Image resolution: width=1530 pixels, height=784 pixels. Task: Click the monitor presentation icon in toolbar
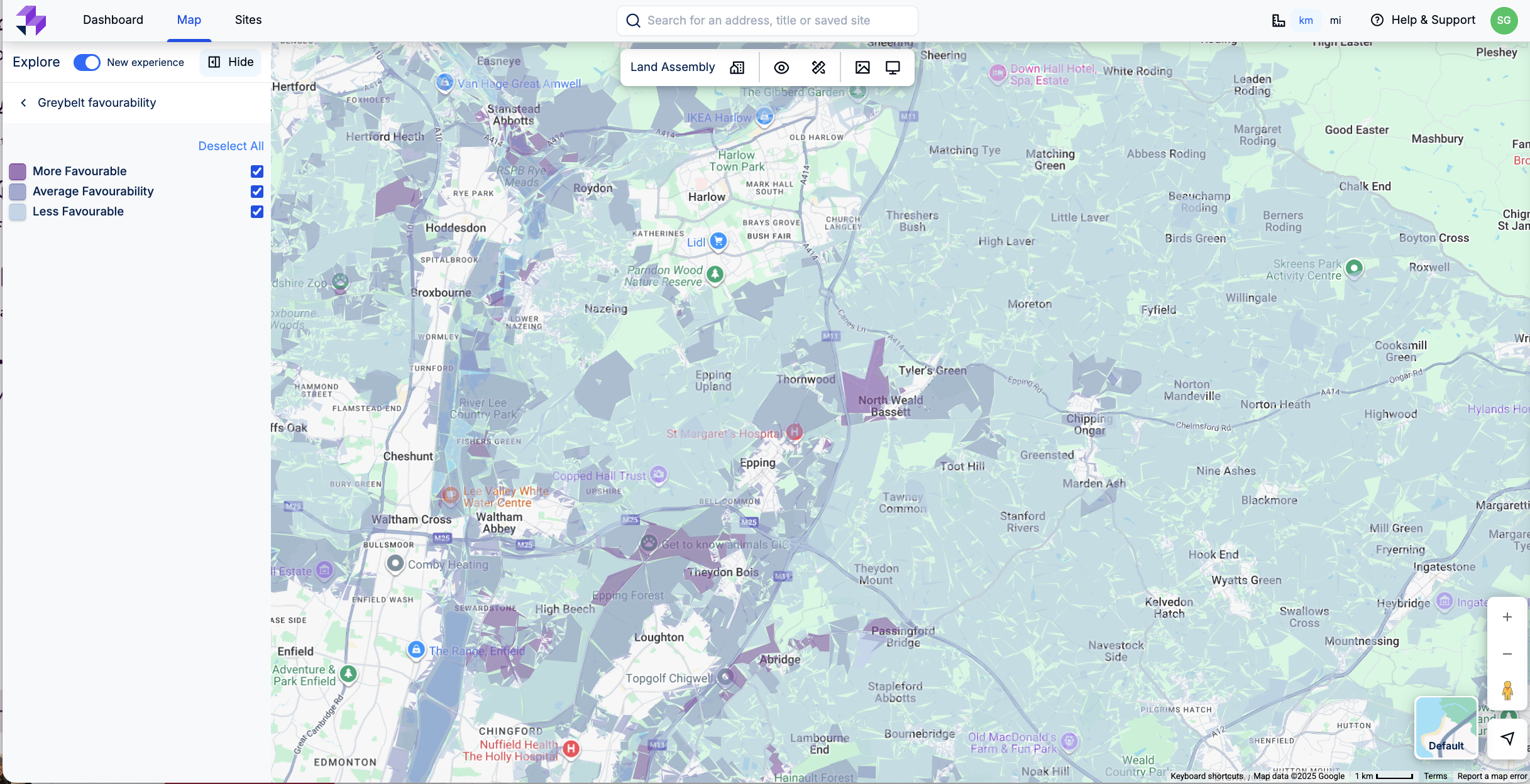(893, 67)
